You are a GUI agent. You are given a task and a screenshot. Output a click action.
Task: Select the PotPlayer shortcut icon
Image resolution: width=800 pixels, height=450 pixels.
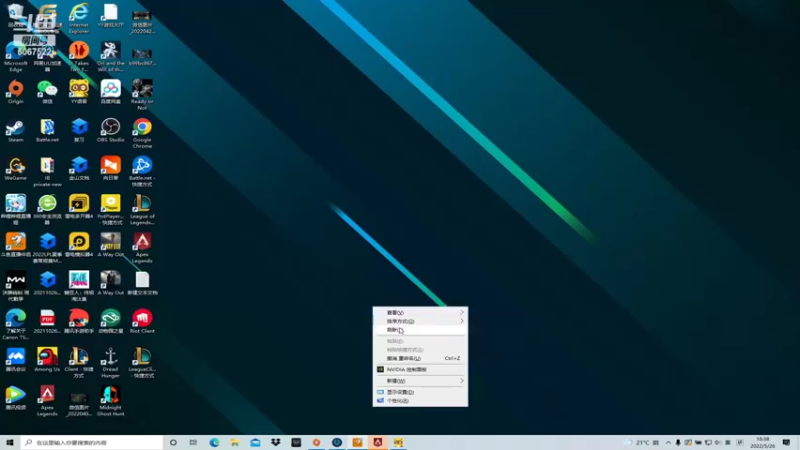coord(111,210)
